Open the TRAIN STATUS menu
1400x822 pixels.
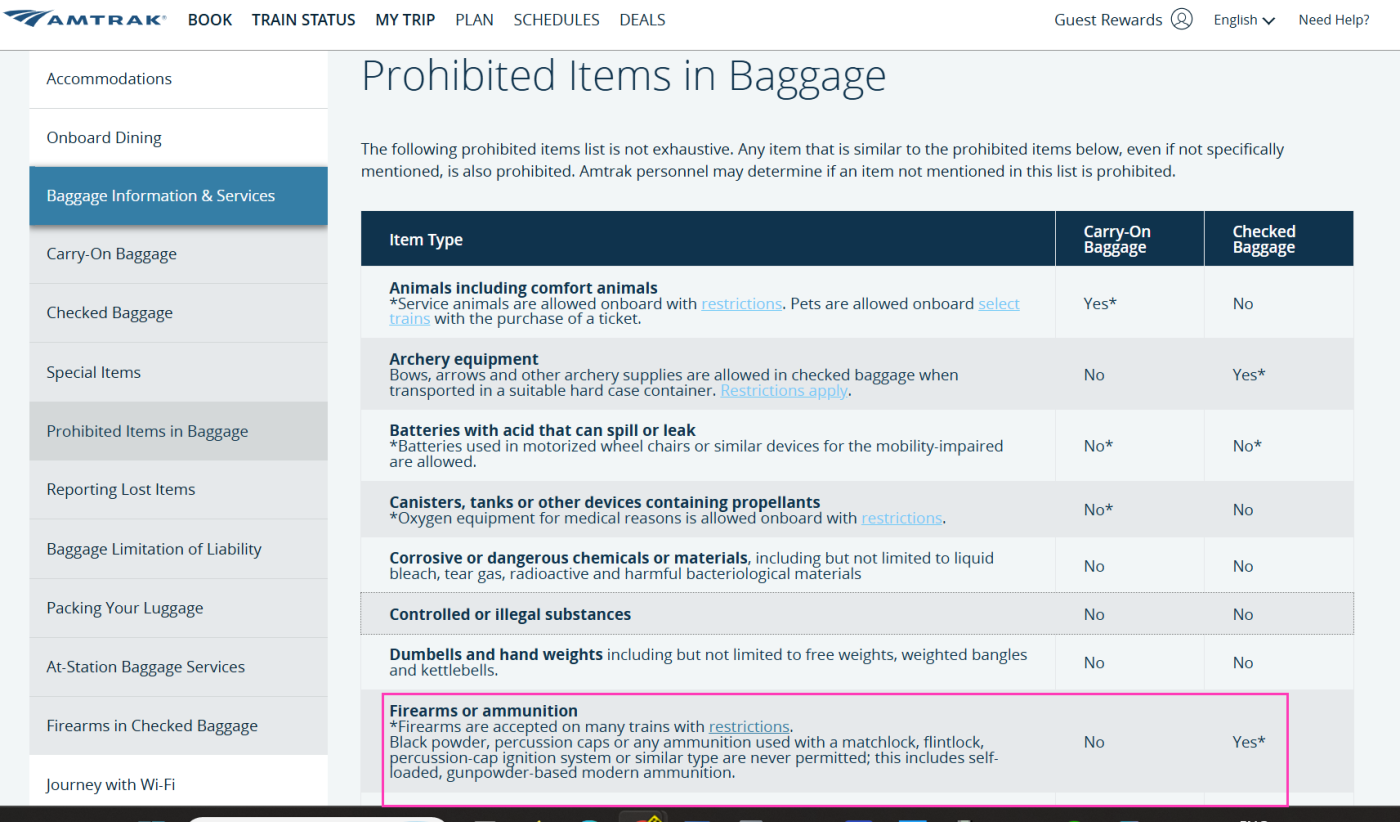coord(303,20)
